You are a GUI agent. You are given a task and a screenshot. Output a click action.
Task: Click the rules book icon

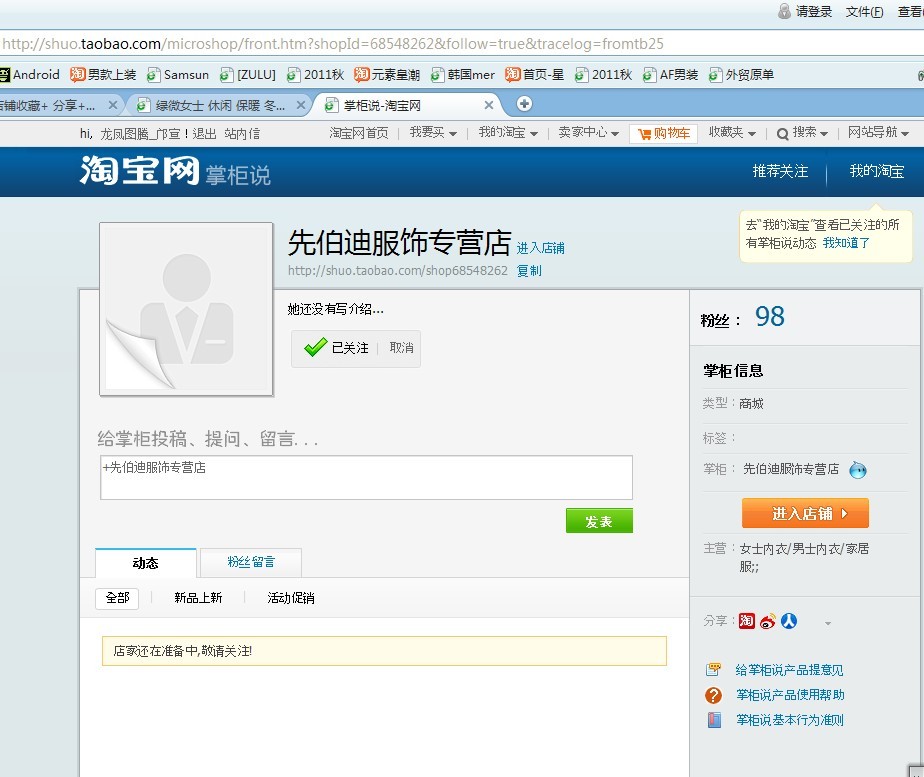714,720
